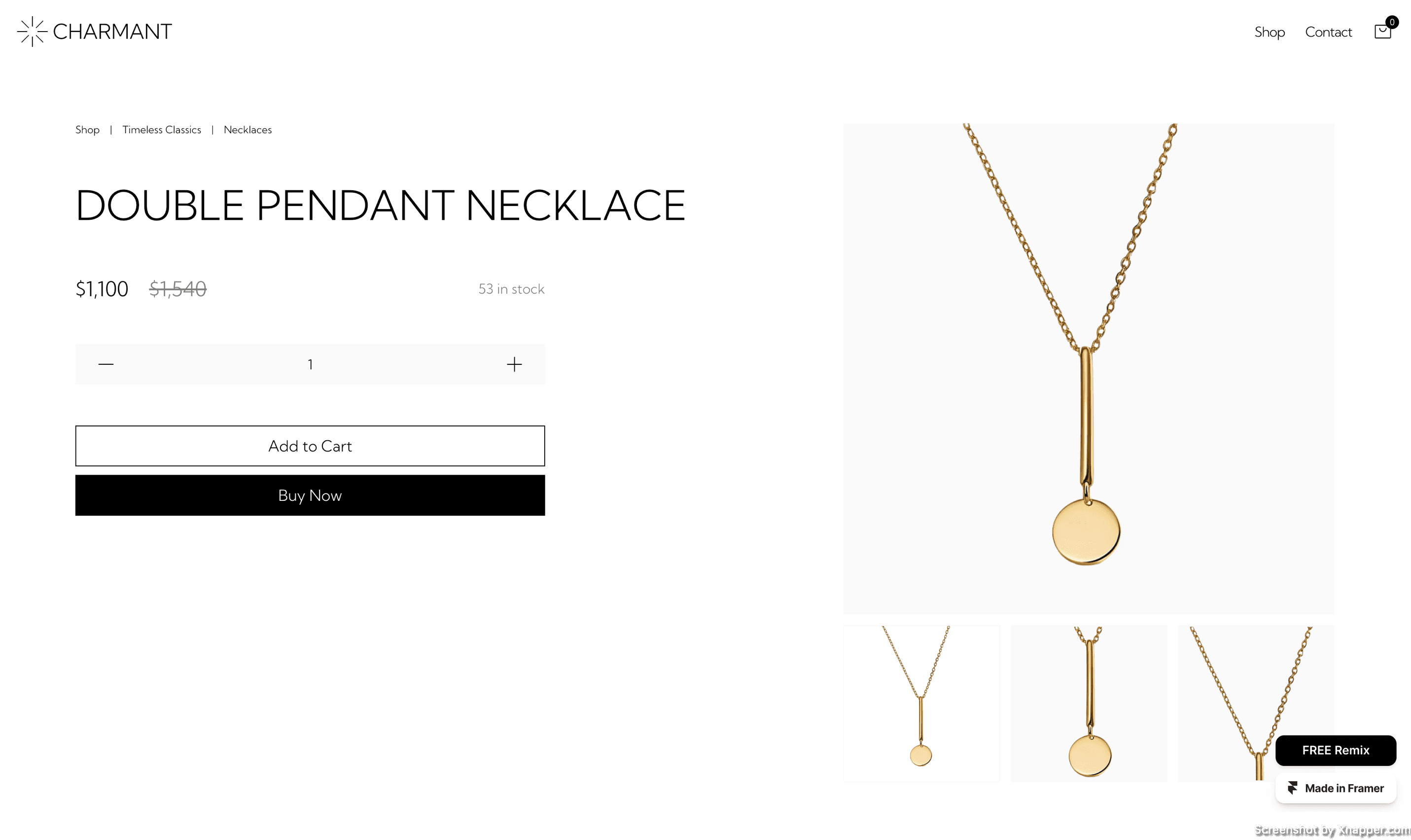Decrease quantity with the minus icon

106,364
